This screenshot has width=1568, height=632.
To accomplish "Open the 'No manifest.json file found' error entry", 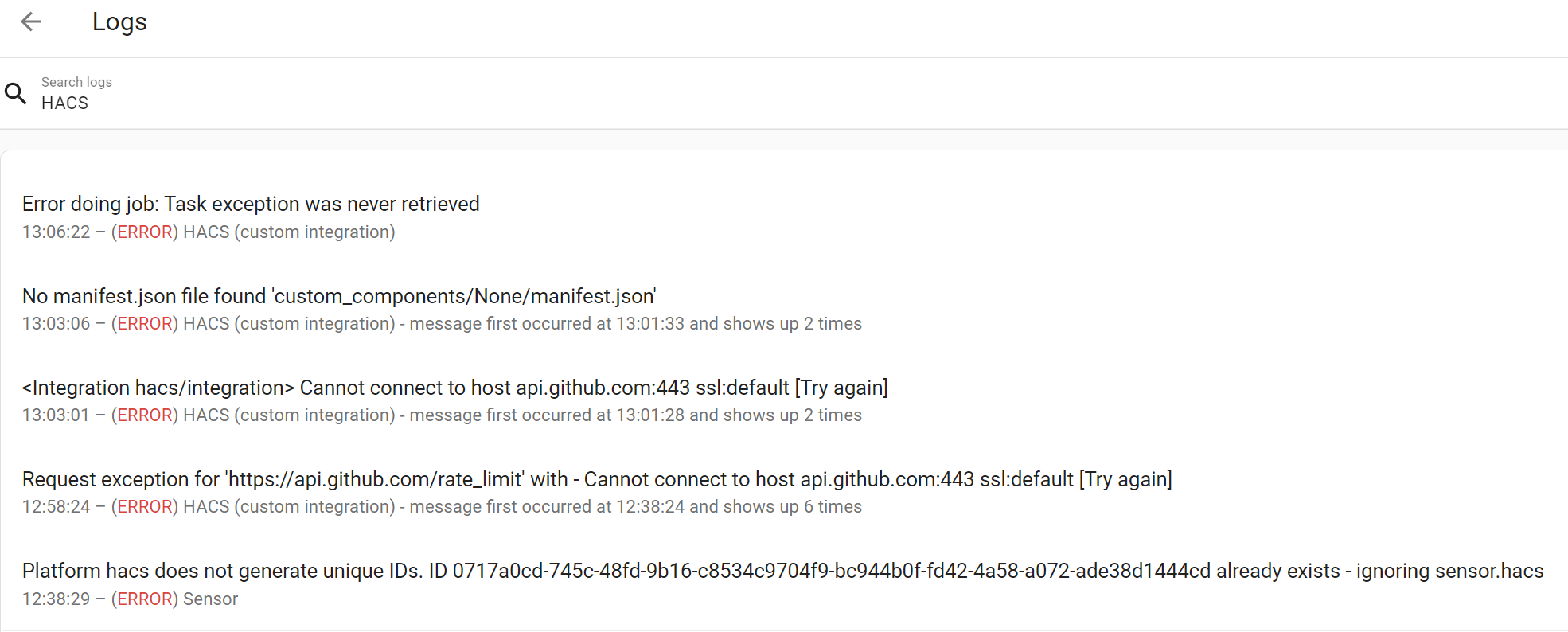I will [x=338, y=295].
